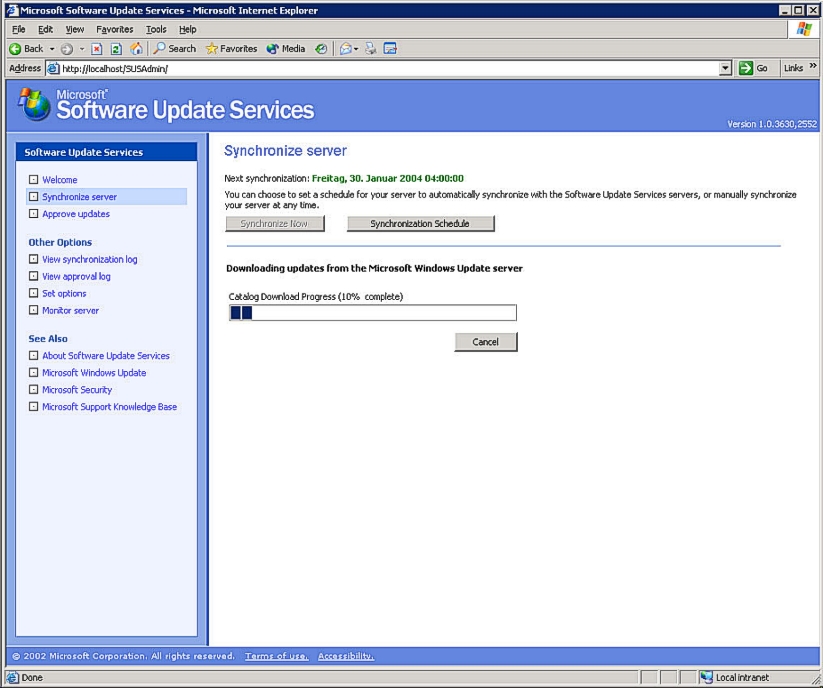Click the Forward arrow icon

pos(67,49)
